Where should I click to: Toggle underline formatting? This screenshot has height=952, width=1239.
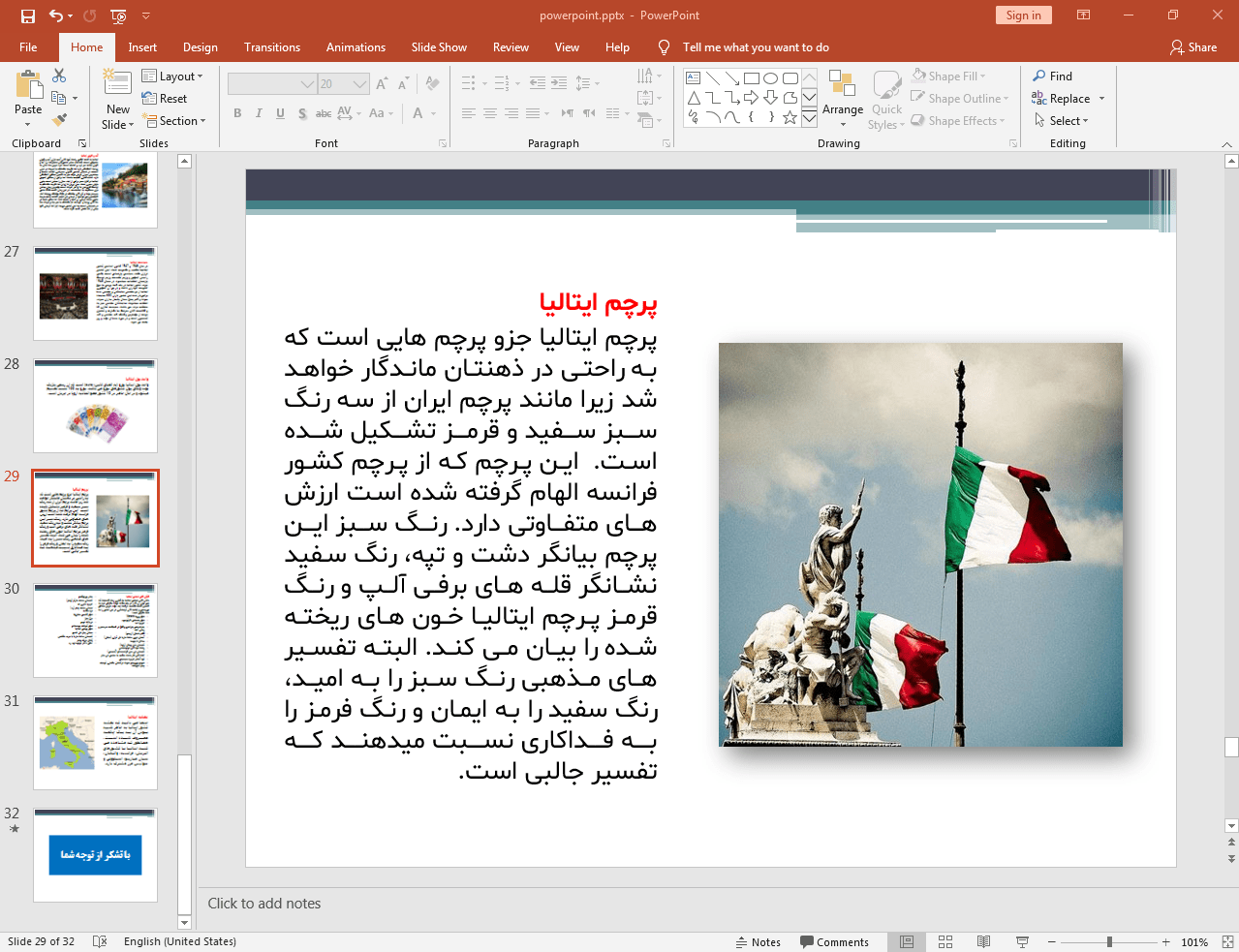pos(280,113)
